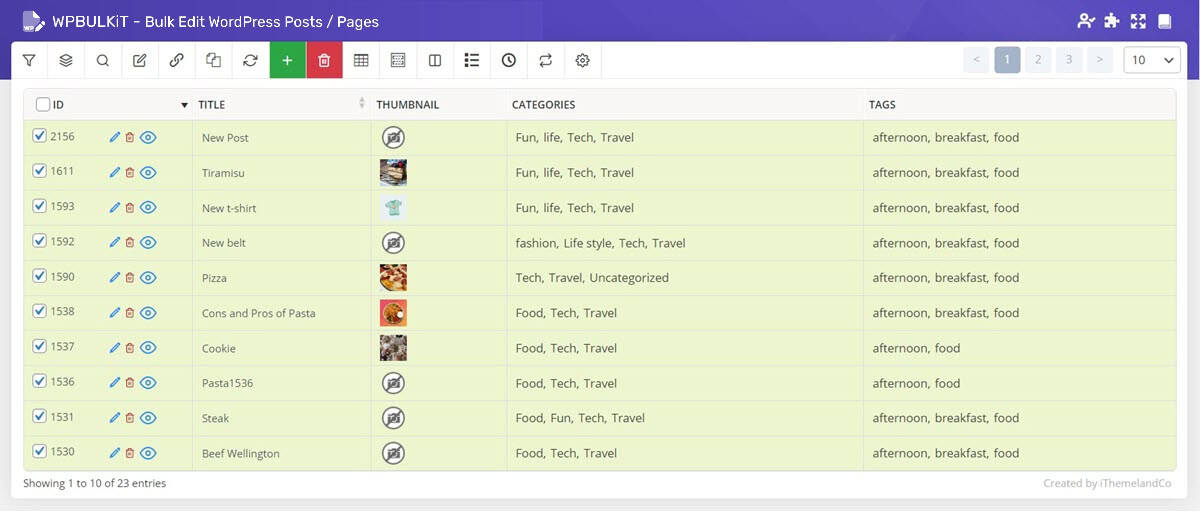Click the user checkmark icon in header

pyautogui.click(x=1086, y=21)
